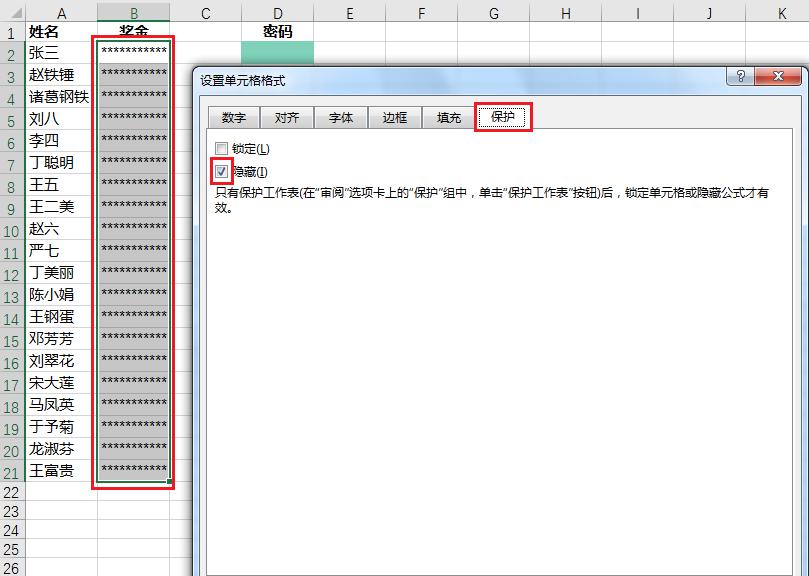Select the cell containing 龙淑芬
This screenshot has height=576, width=809.
(61, 449)
